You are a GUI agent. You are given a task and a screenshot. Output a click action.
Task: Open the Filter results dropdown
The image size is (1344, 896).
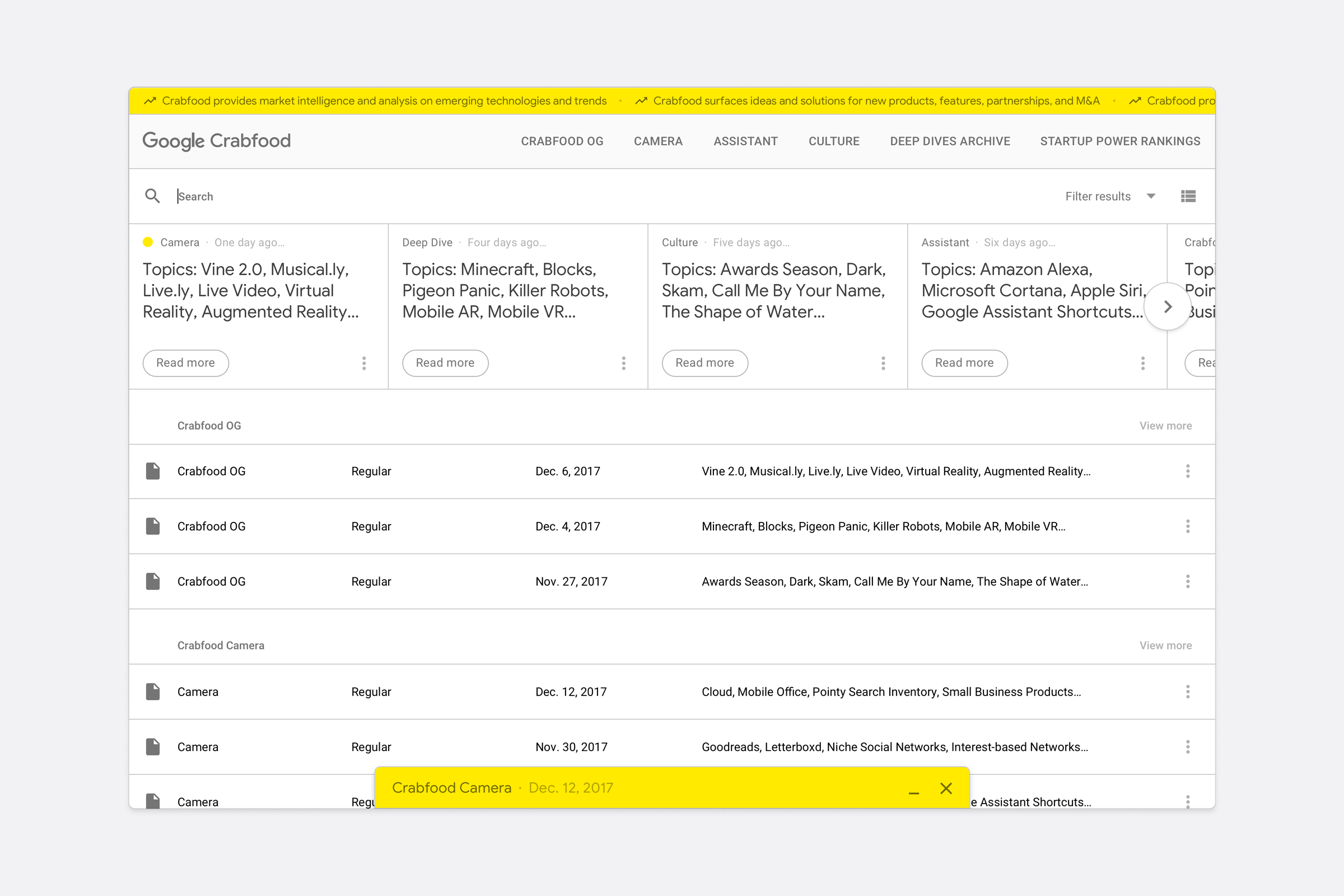(1110, 197)
